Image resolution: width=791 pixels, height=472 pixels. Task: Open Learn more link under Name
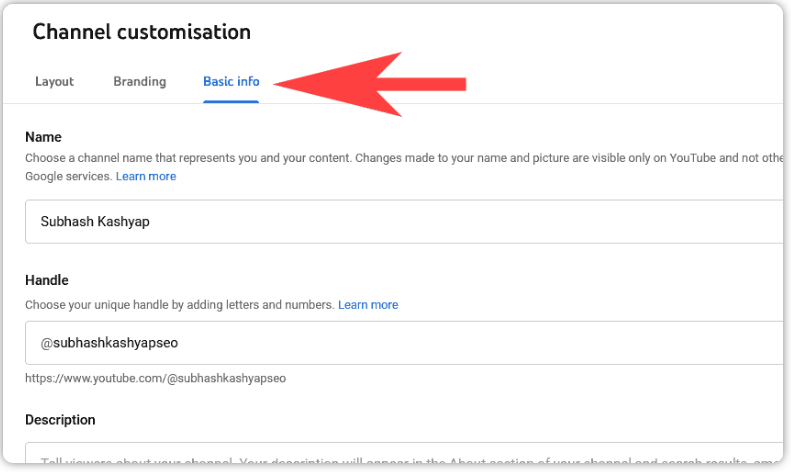(x=146, y=176)
